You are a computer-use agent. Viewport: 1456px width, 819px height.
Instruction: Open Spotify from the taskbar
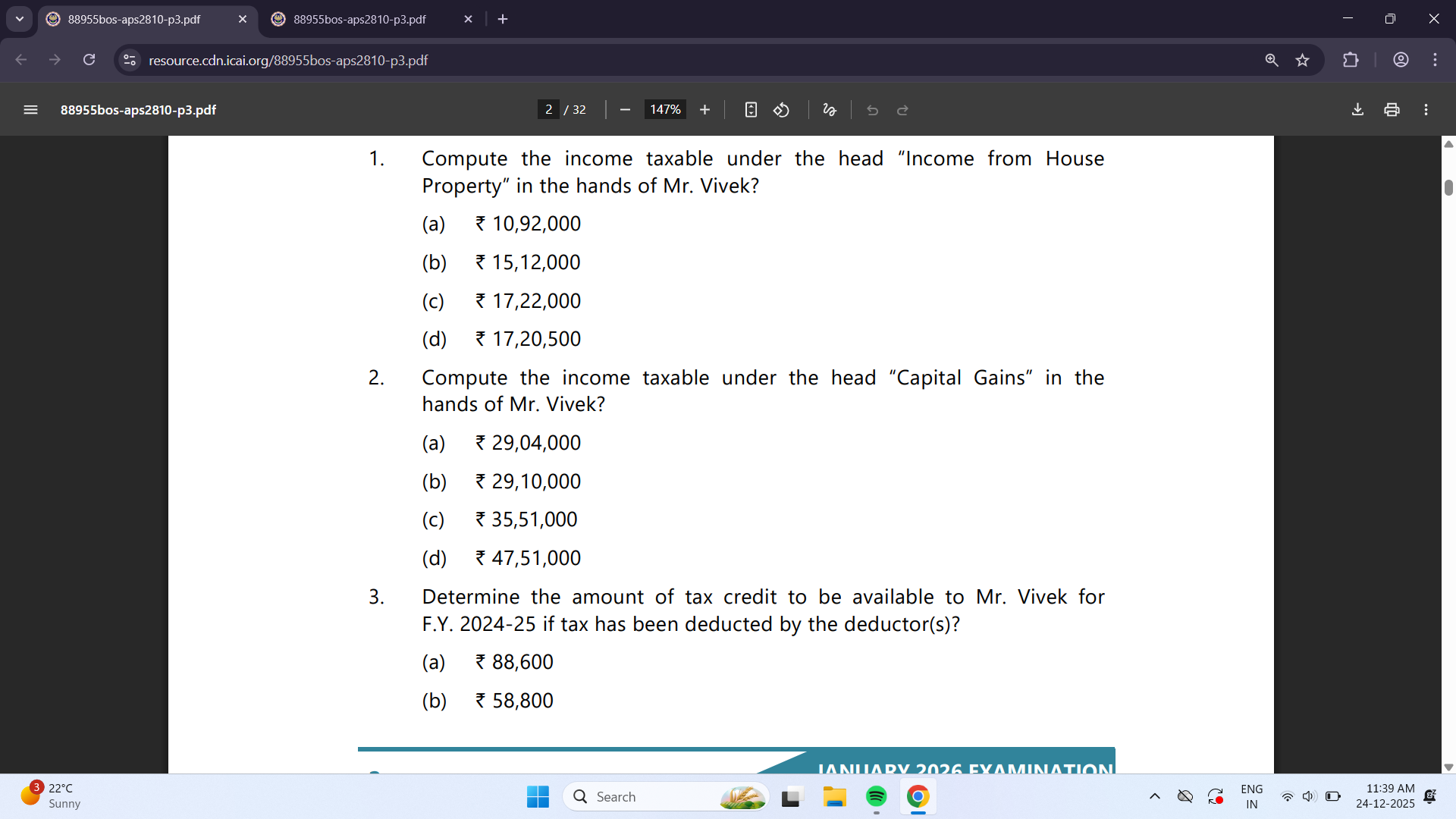point(876,796)
